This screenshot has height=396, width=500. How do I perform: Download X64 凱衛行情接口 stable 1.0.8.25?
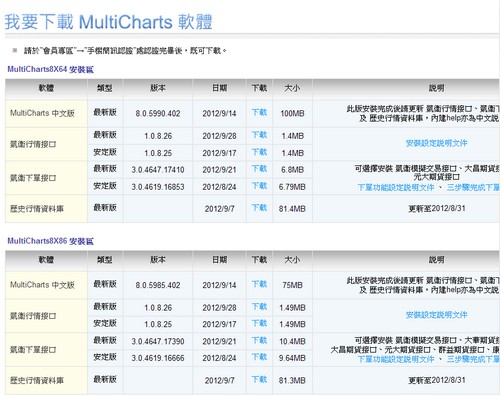259,152
